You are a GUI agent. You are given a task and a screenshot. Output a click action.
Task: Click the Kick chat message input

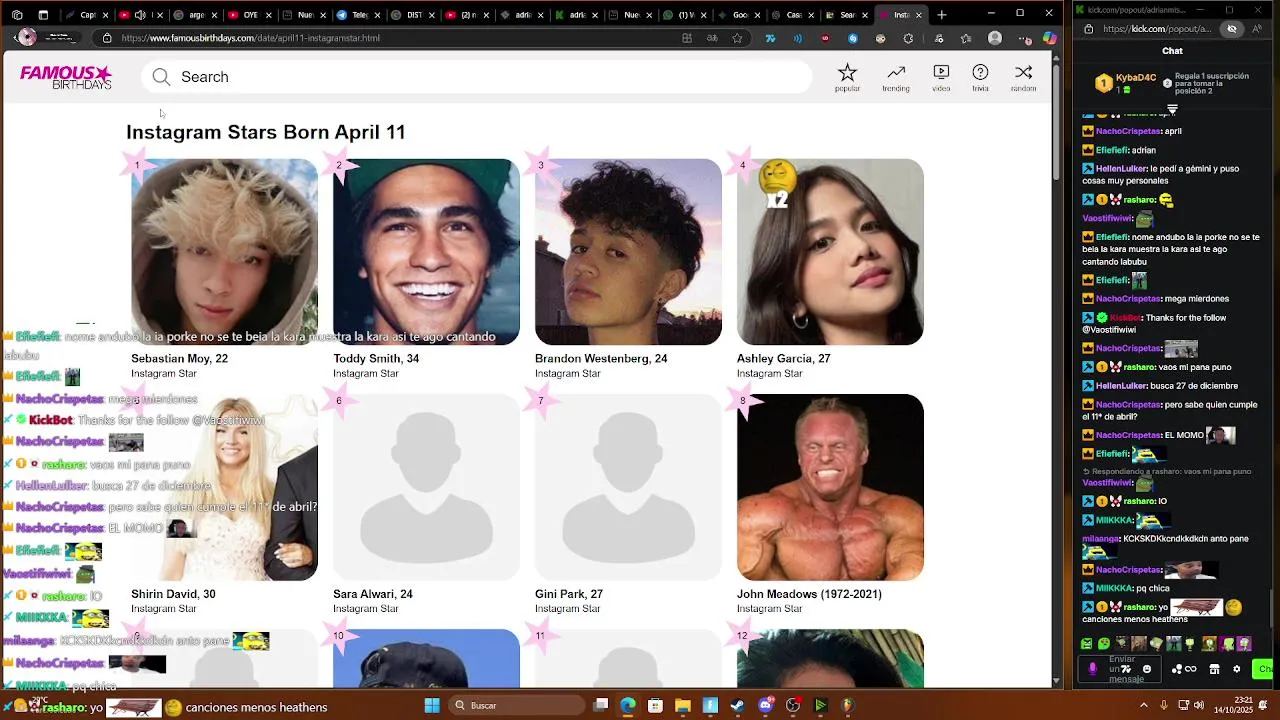point(1120,669)
